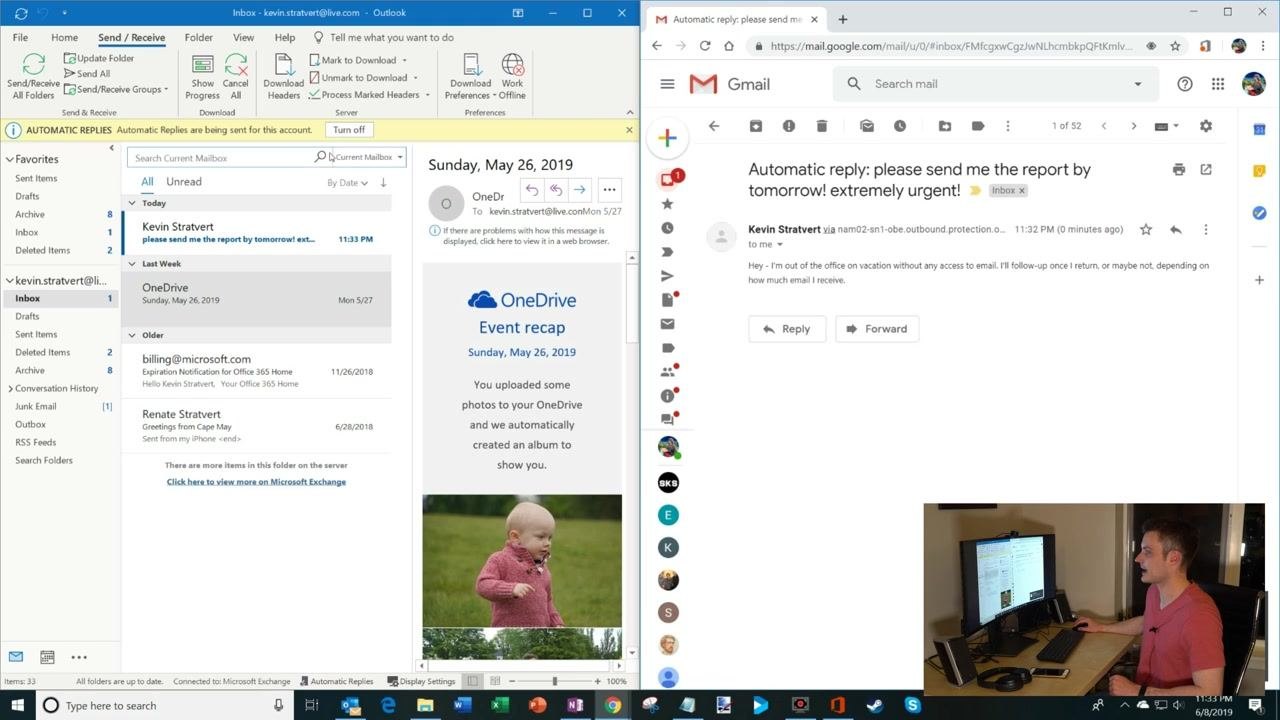The image size is (1280, 720).
Task: Open Mark to Download dropdown
Action: pyautogui.click(x=358, y=60)
